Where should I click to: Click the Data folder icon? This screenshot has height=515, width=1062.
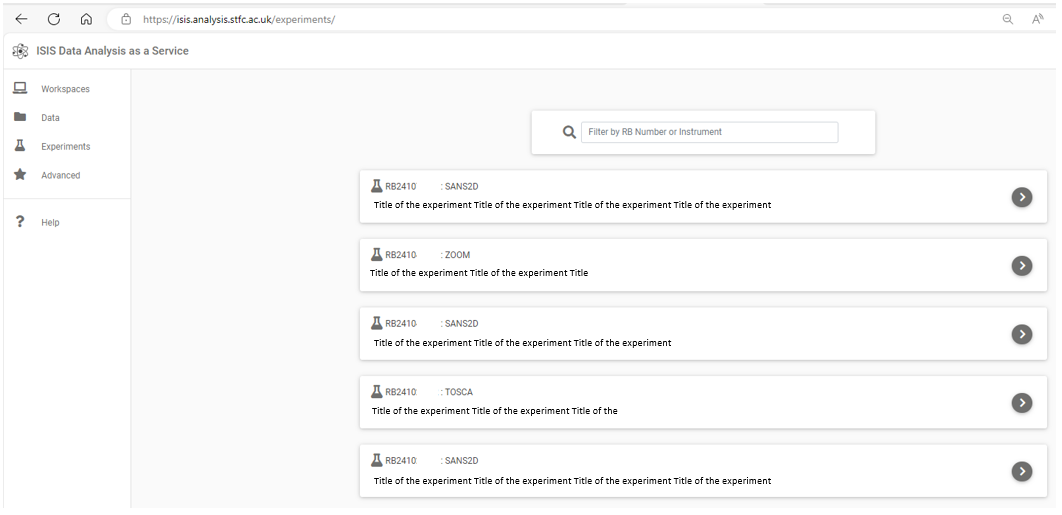[20, 117]
